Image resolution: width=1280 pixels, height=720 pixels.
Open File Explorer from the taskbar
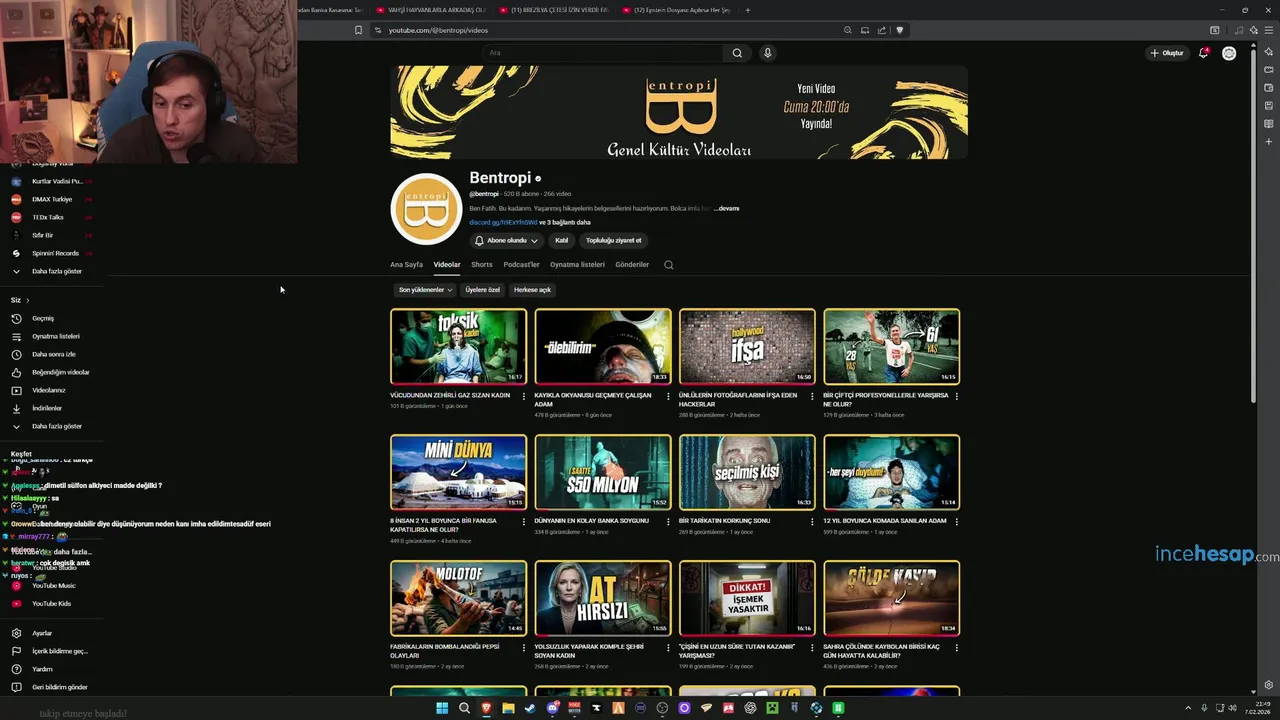tap(508, 708)
